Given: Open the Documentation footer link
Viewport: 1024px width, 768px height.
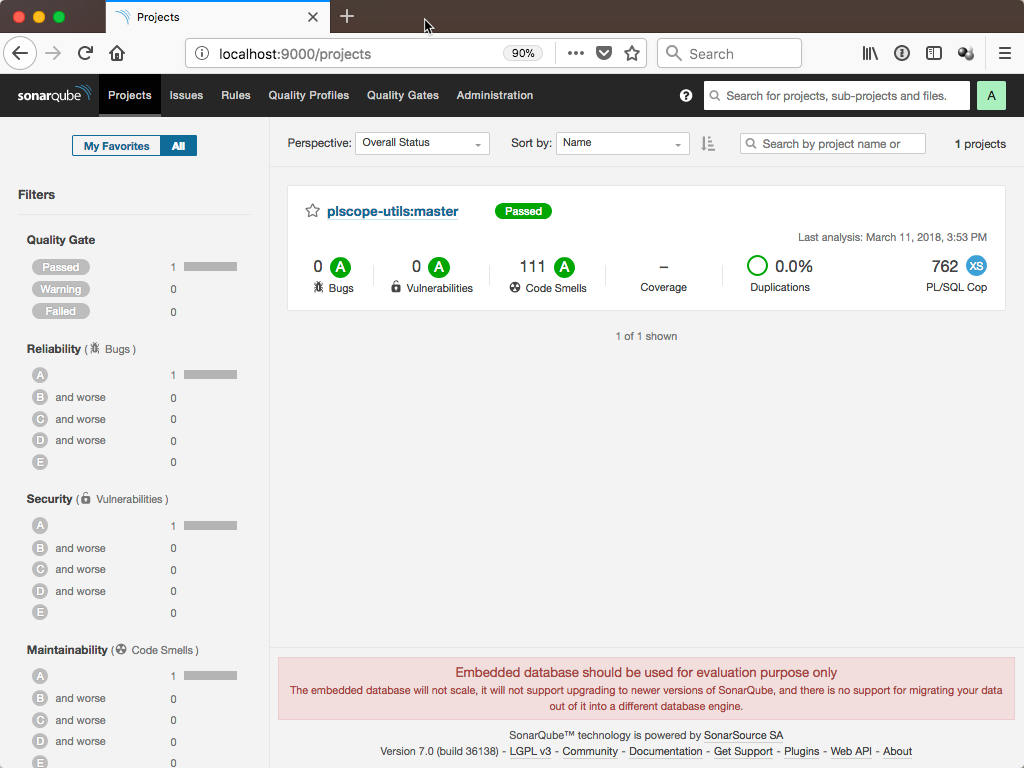Looking at the screenshot, I should tap(665, 751).
